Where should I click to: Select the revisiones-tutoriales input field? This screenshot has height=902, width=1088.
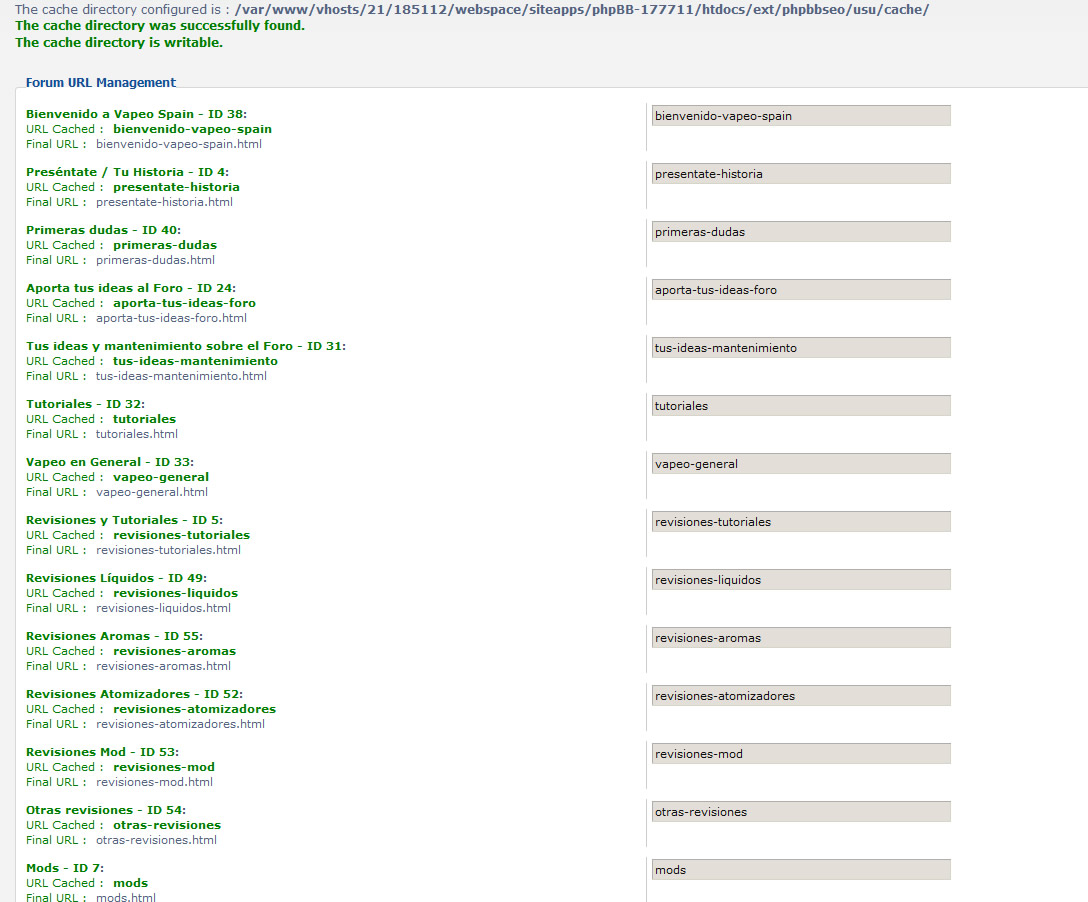pyautogui.click(x=800, y=522)
